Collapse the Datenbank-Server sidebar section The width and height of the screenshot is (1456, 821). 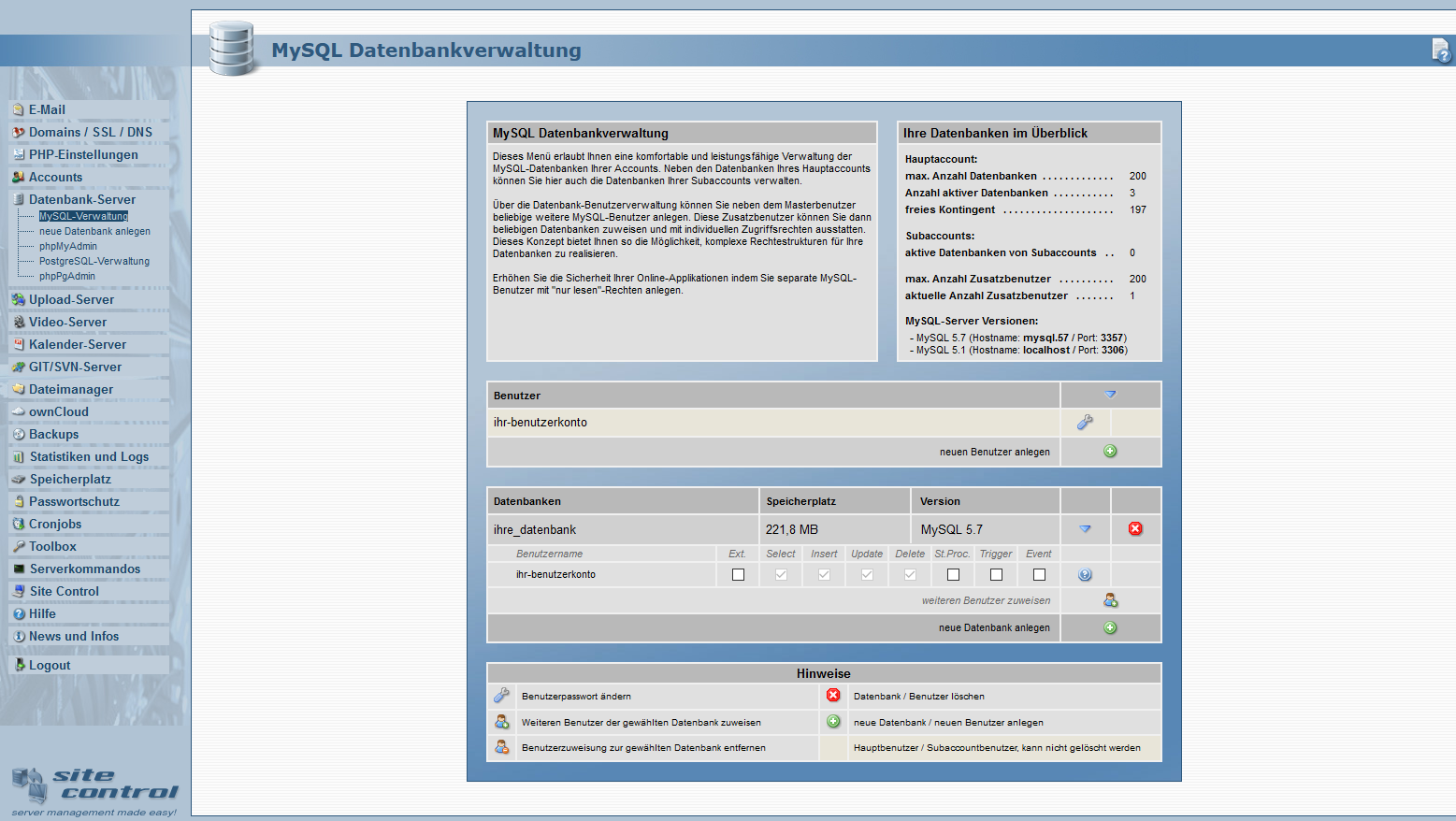coord(82,199)
